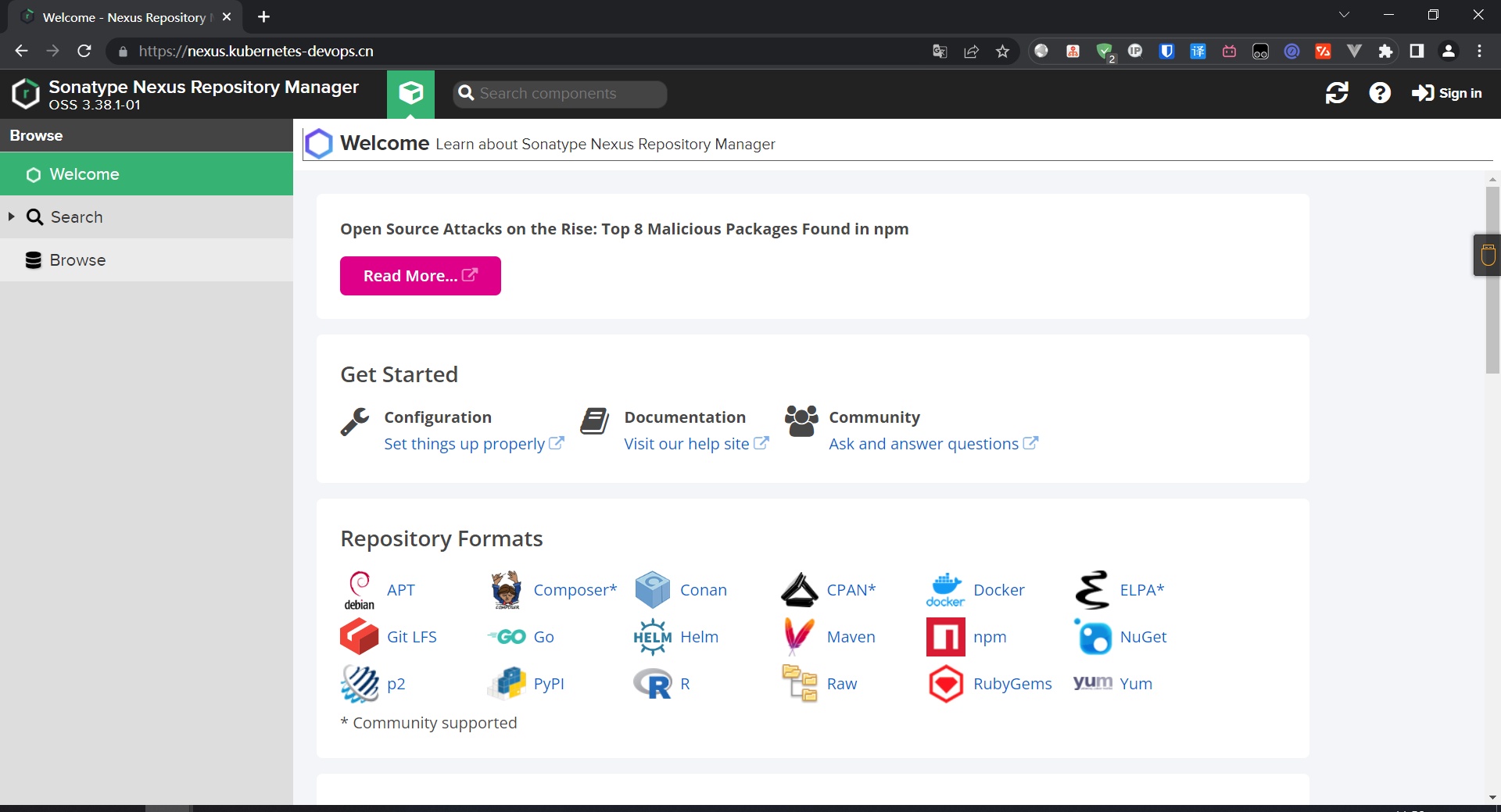Open the CPAN* format link

851,590
